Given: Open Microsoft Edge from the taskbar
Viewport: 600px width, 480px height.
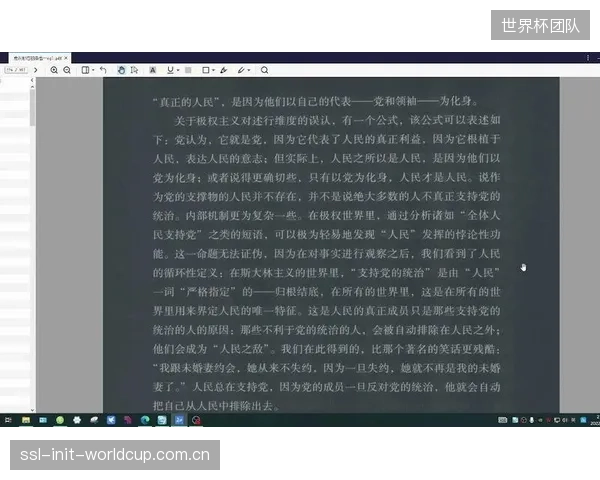Looking at the screenshot, I should 145,420.
